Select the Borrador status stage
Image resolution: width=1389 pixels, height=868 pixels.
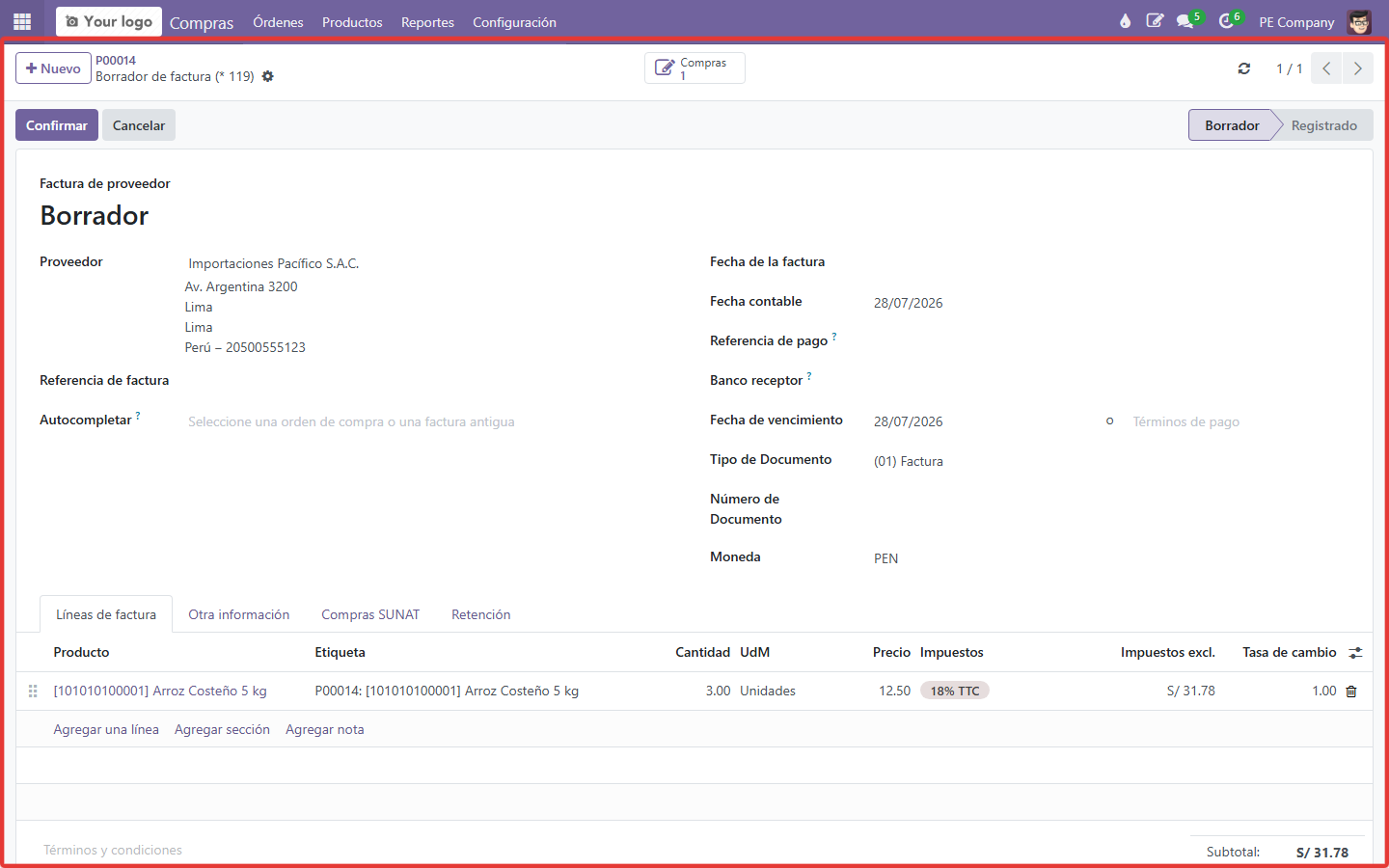tap(1232, 125)
